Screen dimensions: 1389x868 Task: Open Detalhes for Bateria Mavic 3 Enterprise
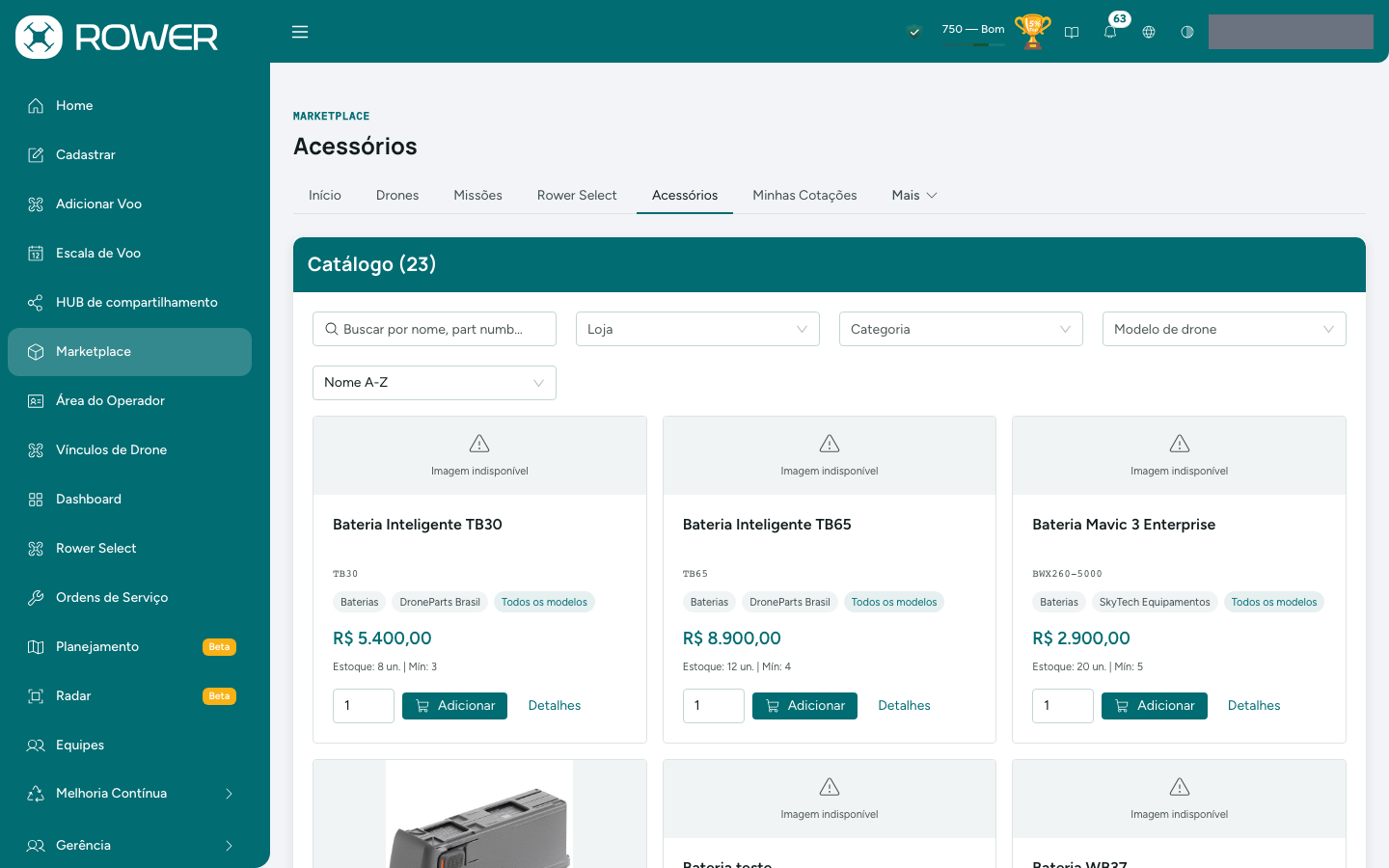click(1254, 706)
